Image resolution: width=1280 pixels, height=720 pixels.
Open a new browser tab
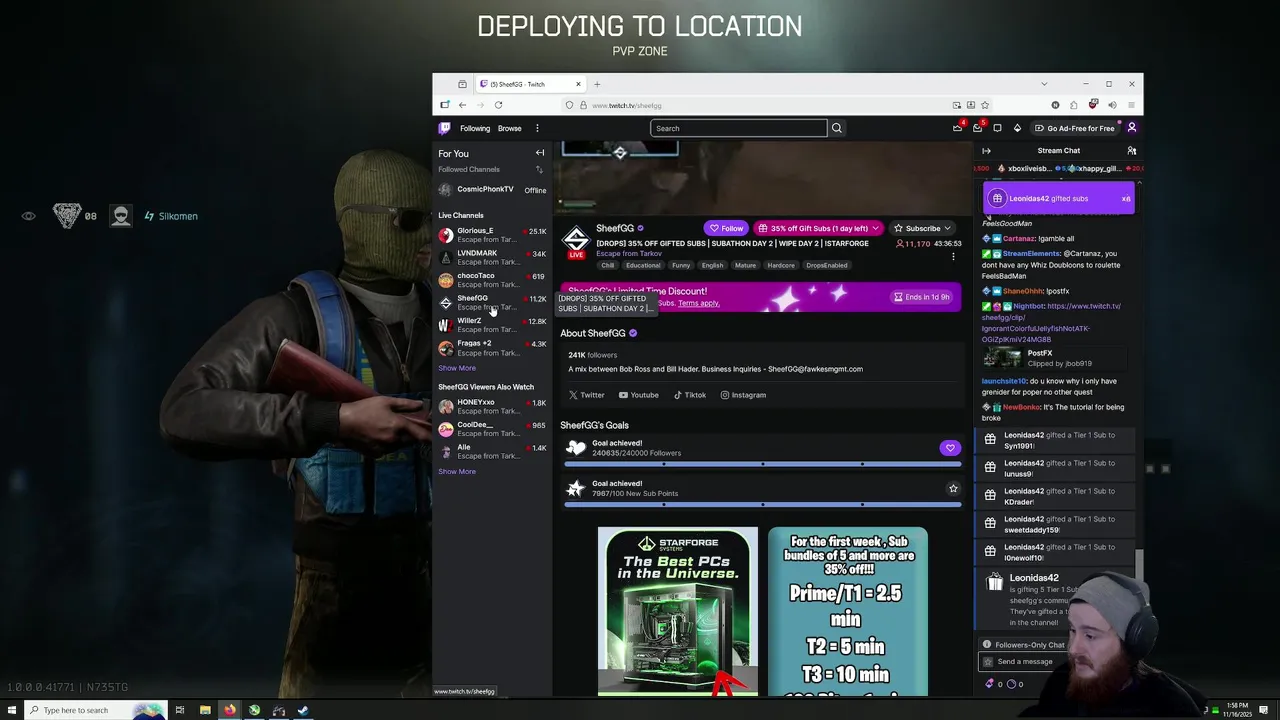coord(597,84)
